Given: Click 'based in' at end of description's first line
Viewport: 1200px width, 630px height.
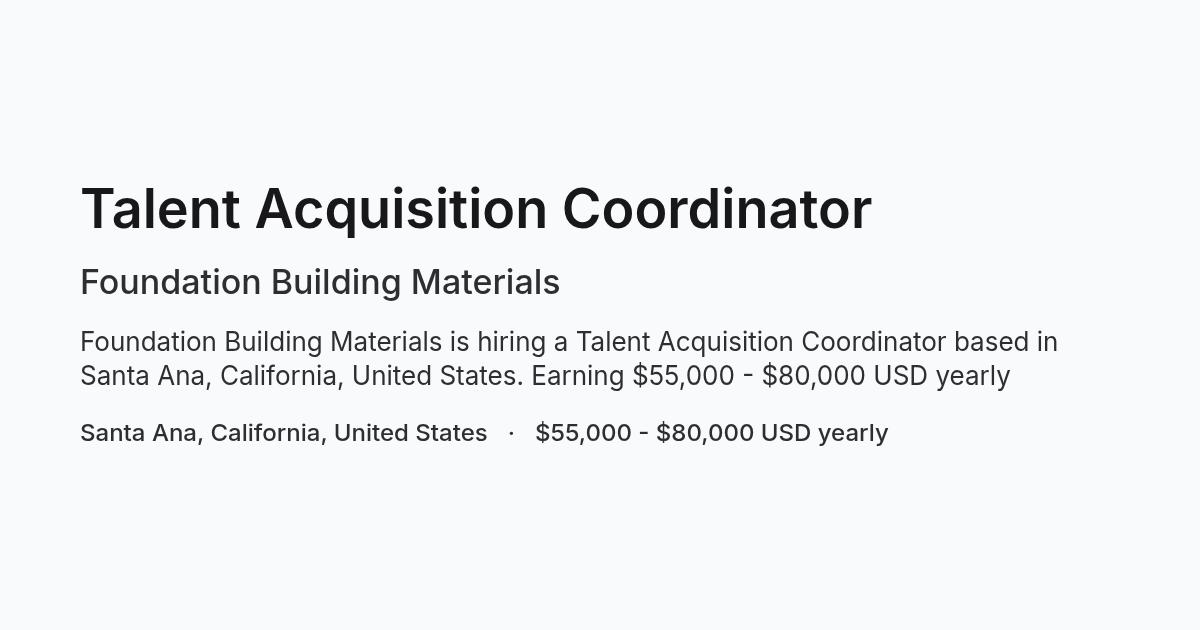Looking at the screenshot, I should 1005,342.
